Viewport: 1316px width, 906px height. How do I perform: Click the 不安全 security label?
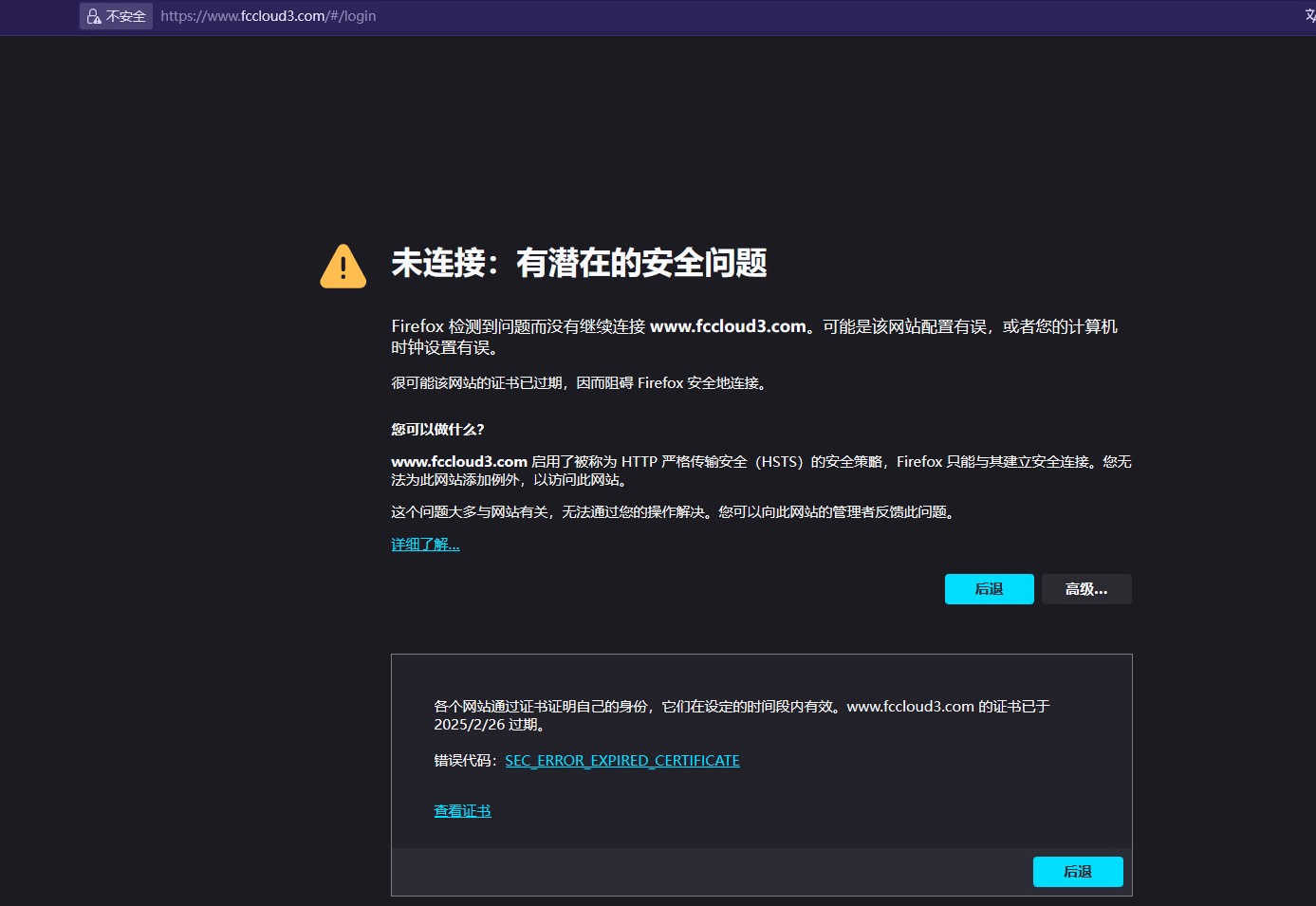126,16
